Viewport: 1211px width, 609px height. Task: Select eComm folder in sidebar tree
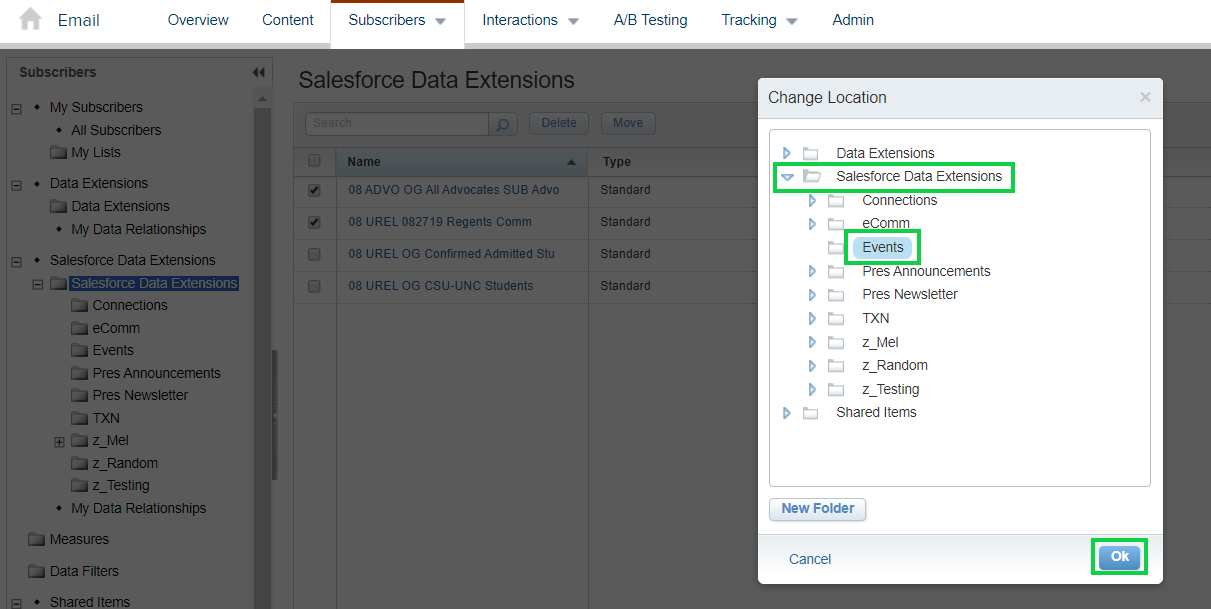click(x=116, y=328)
